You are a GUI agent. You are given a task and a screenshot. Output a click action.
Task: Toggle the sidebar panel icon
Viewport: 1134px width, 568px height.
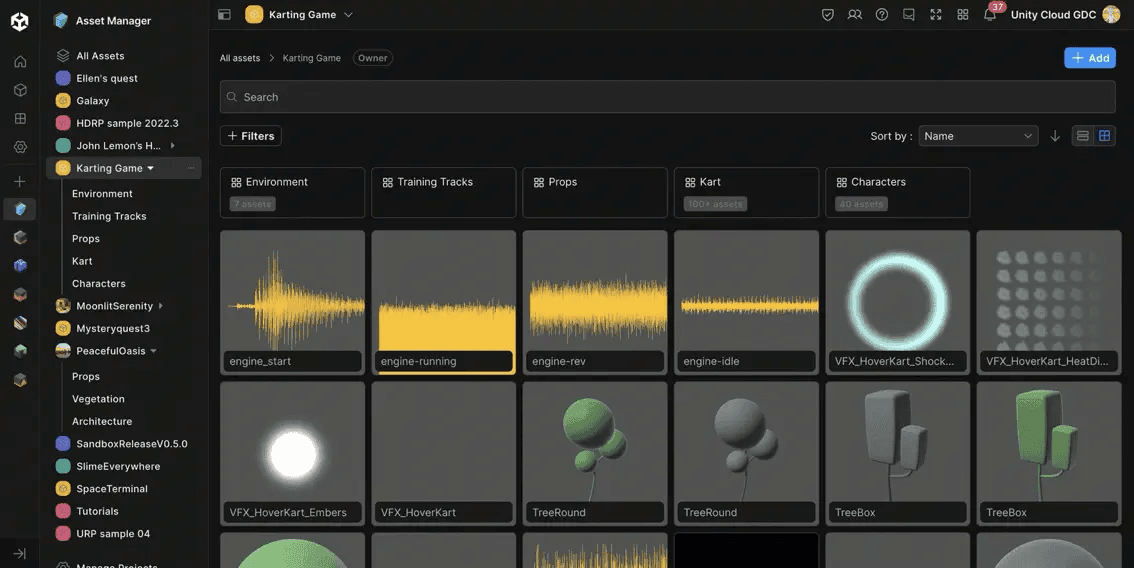[x=224, y=14]
